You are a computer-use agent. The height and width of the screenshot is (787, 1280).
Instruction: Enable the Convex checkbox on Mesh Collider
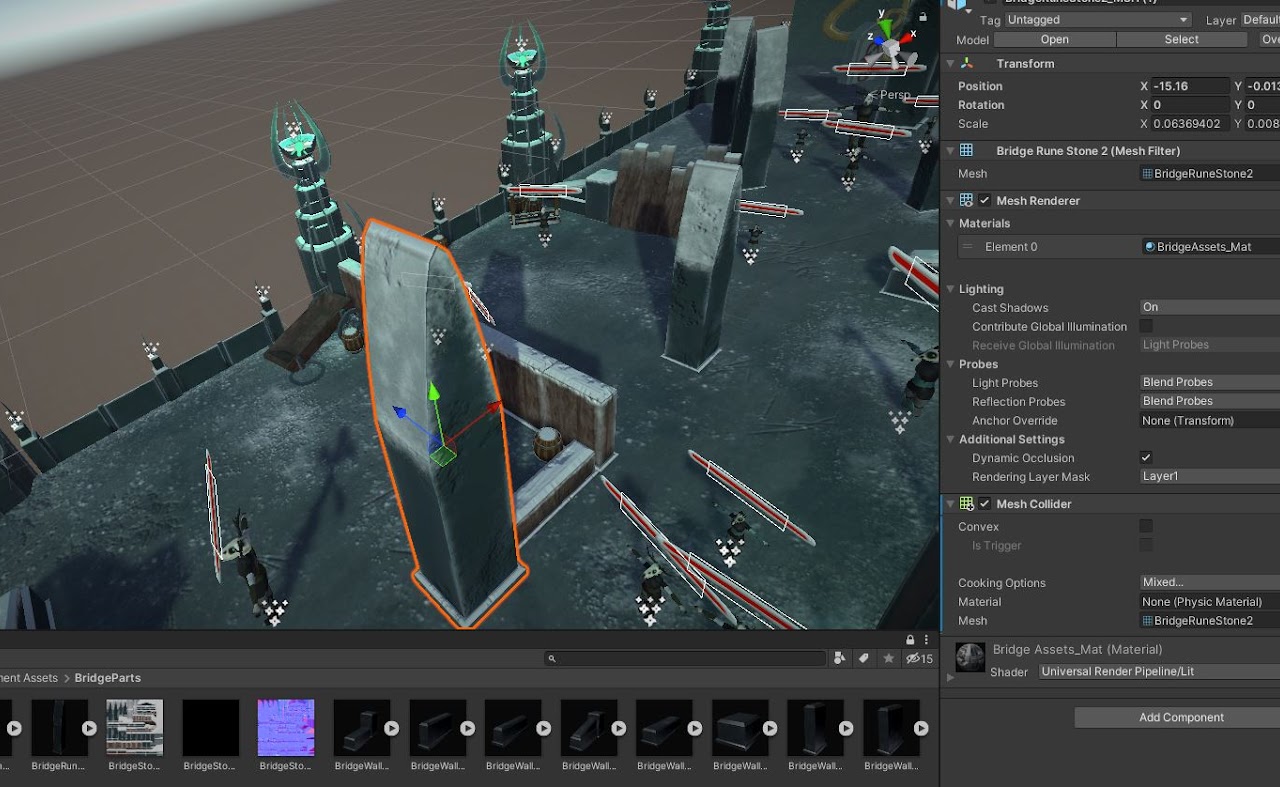click(1145, 526)
